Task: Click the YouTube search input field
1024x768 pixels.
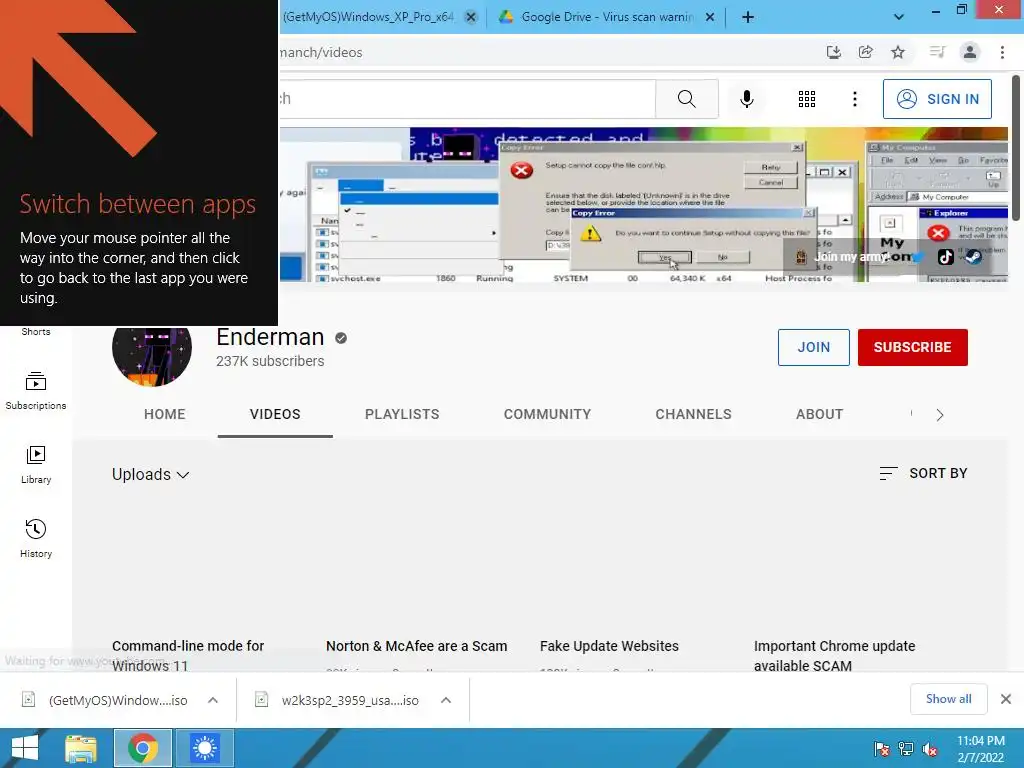Action: [x=467, y=99]
